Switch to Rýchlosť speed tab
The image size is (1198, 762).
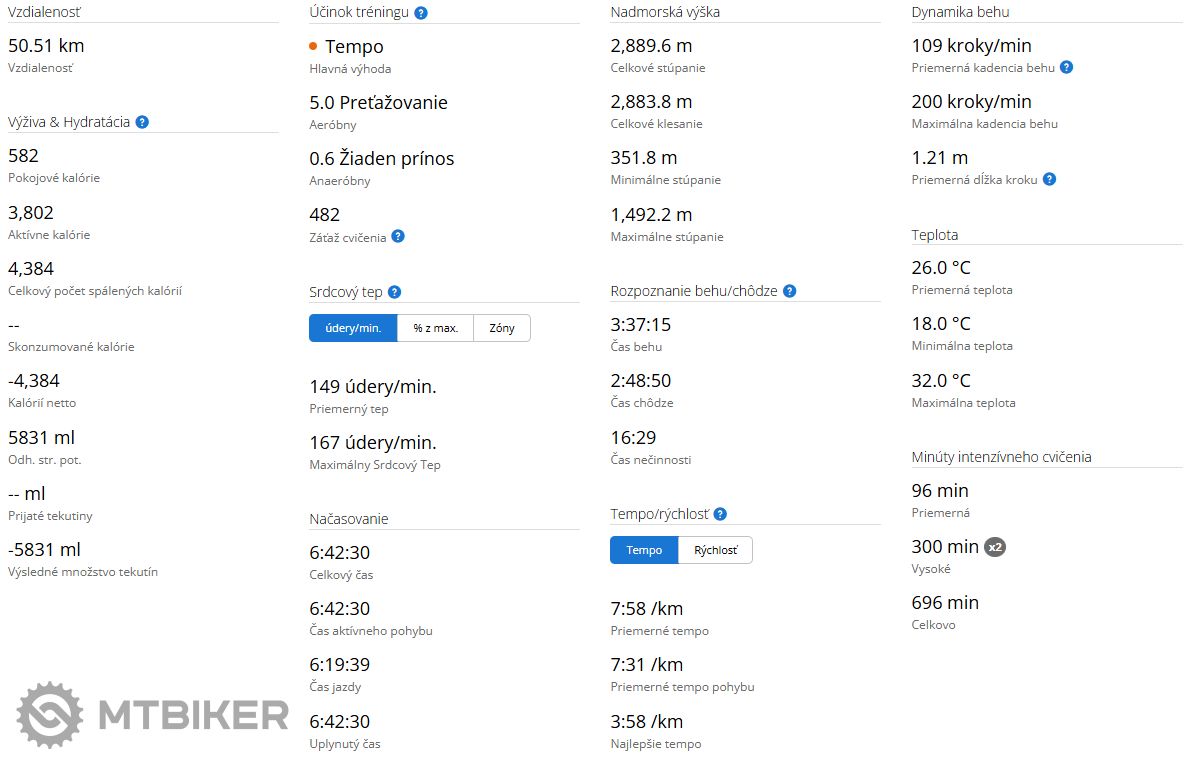(x=715, y=550)
